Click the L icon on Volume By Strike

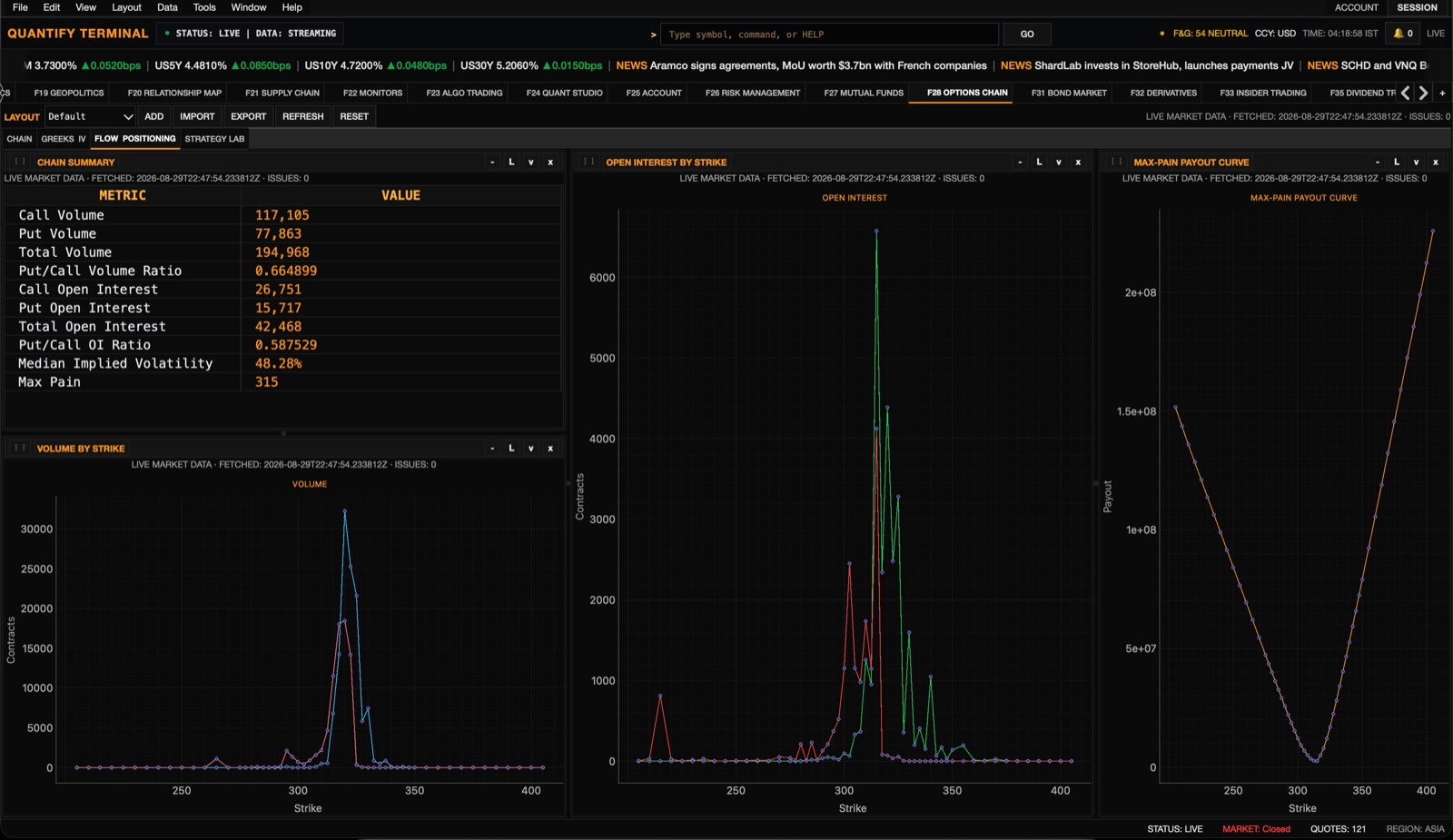511,448
